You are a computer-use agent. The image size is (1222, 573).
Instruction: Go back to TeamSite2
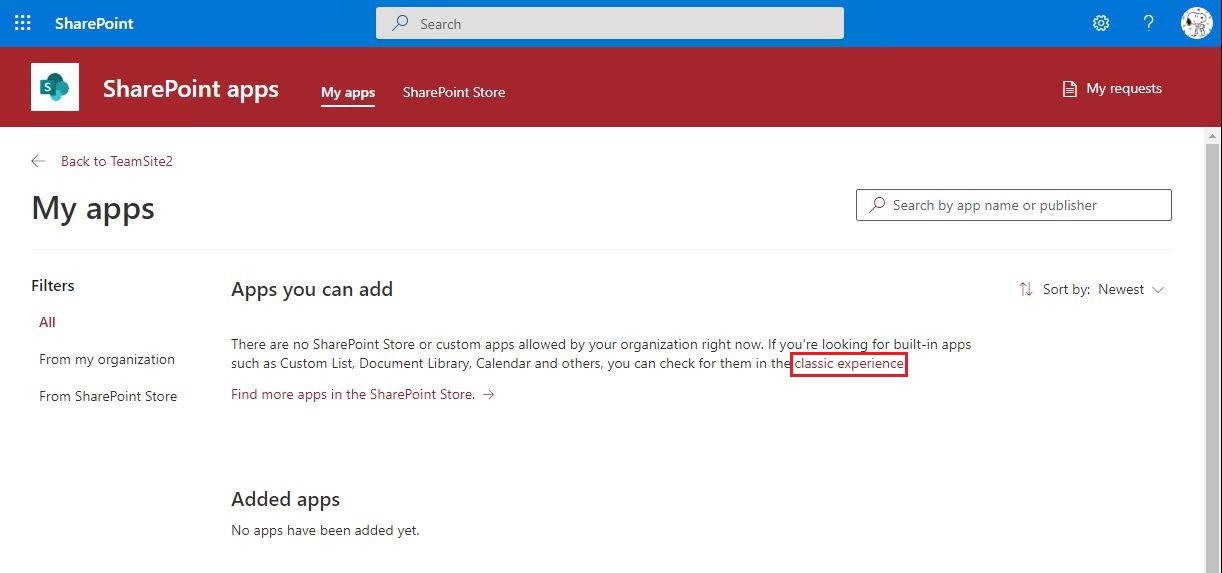click(x=102, y=161)
